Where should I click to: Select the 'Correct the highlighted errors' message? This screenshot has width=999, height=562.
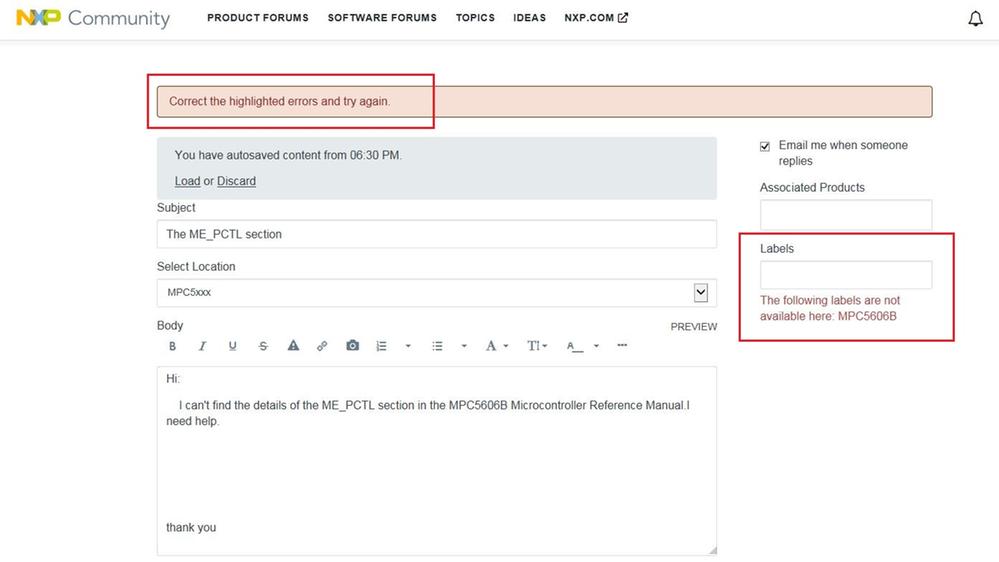pyautogui.click(x=280, y=101)
